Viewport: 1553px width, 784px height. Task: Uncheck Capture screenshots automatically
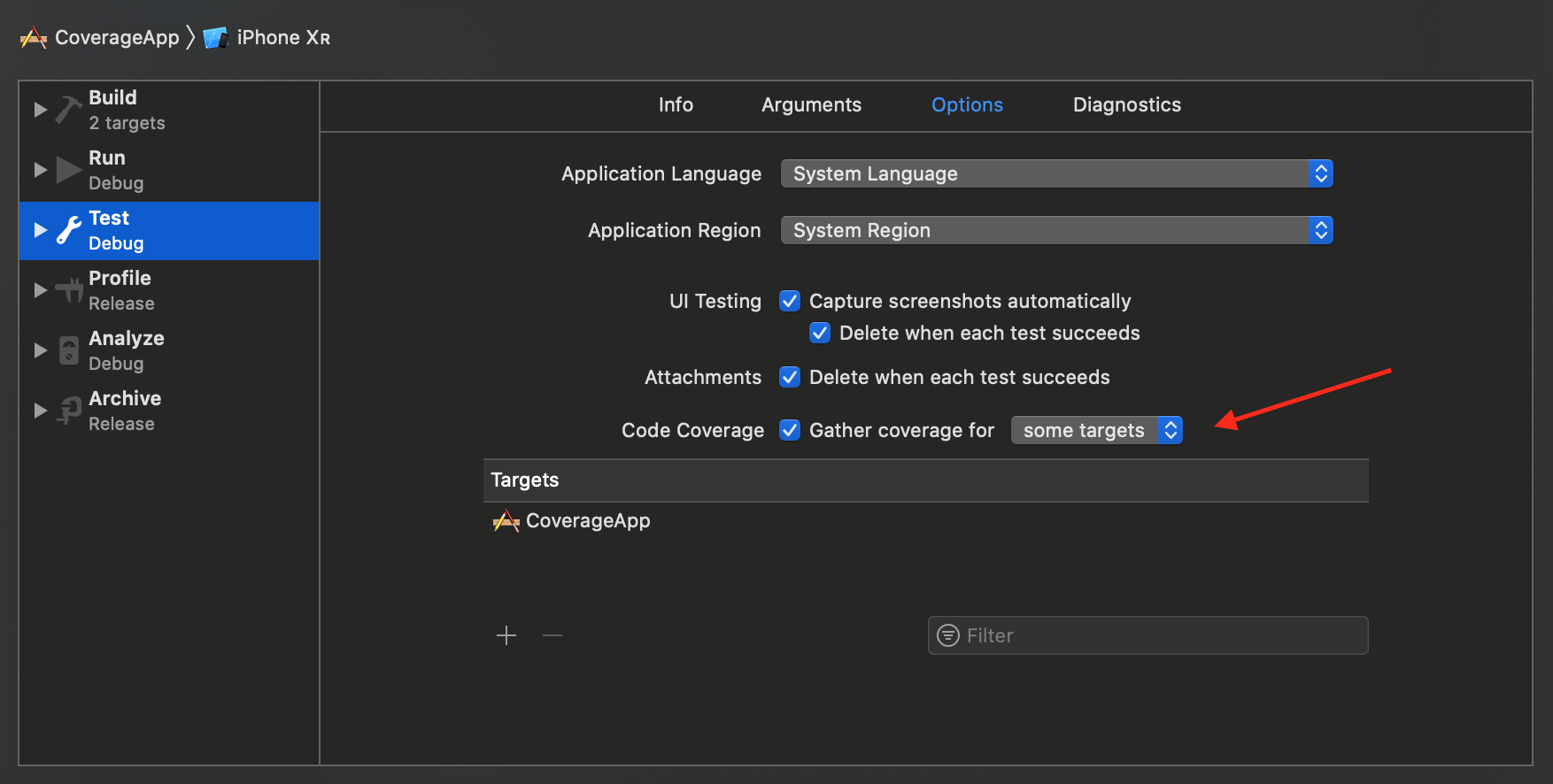790,301
